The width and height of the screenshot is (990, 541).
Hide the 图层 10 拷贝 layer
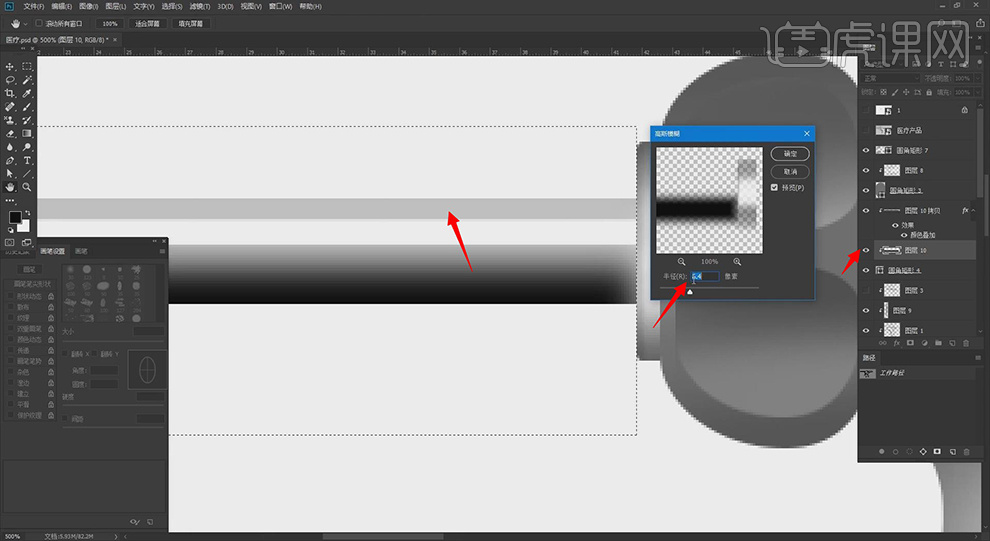(x=866, y=210)
